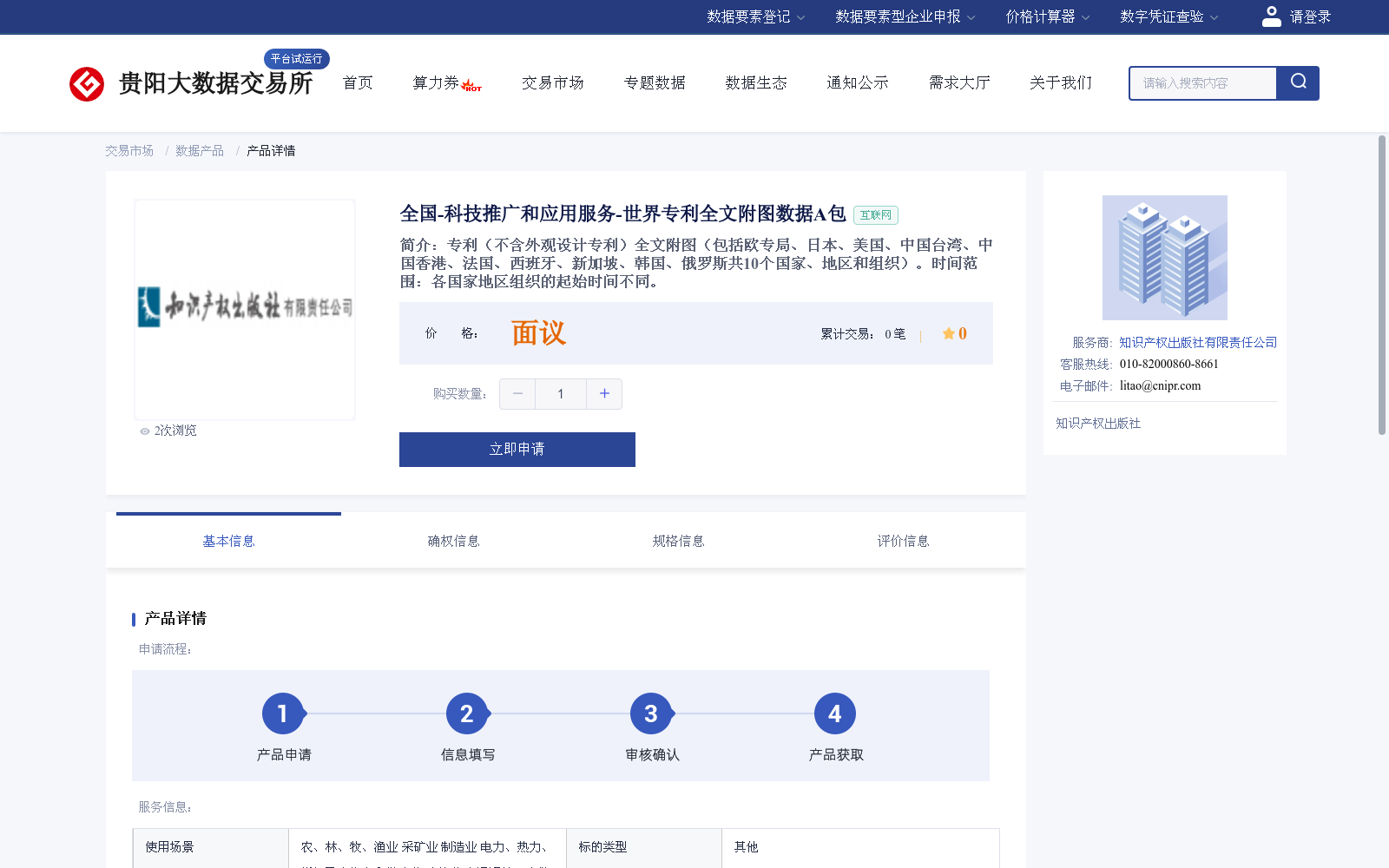Viewport: 1389px width, 868px height.
Task: Open the 价格计算器 dropdown
Action: 1048,16
